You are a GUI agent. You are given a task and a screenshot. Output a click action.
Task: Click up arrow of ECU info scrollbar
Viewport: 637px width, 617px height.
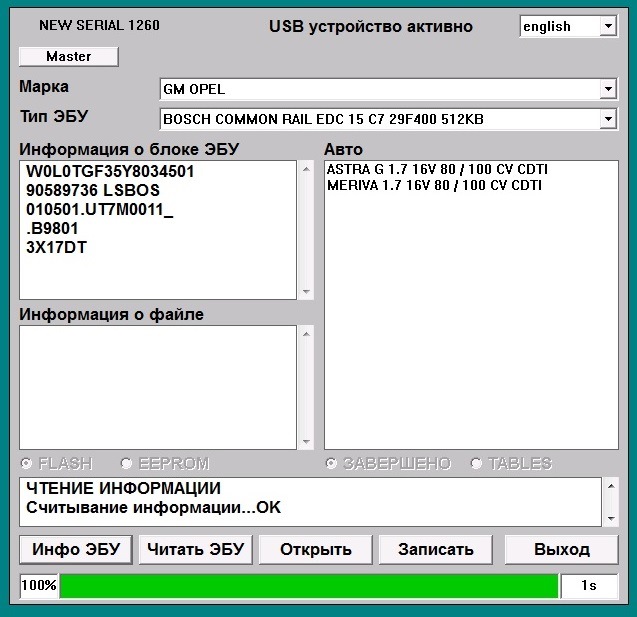click(x=306, y=169)
